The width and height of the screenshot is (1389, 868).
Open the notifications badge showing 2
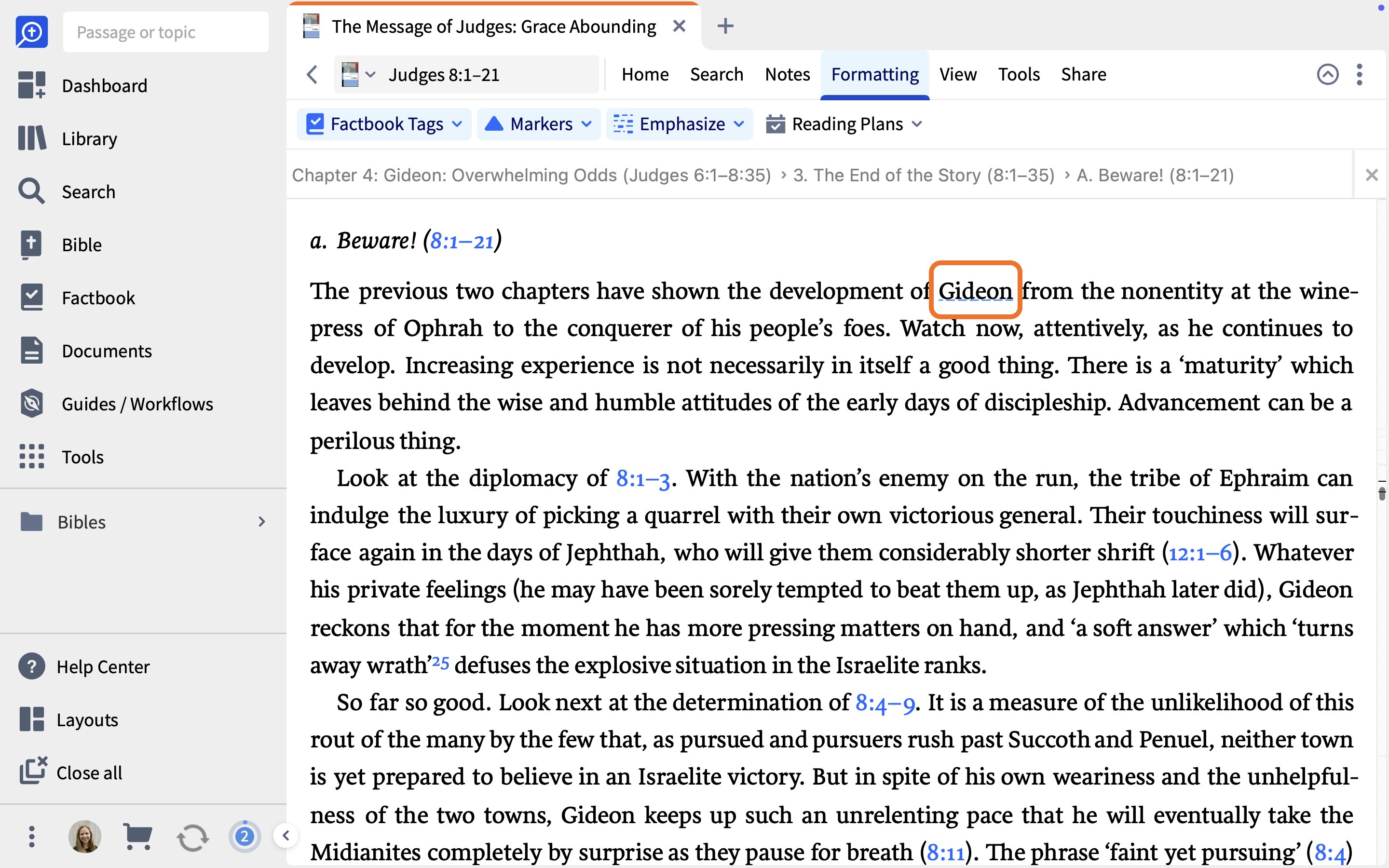click(245, 837)
